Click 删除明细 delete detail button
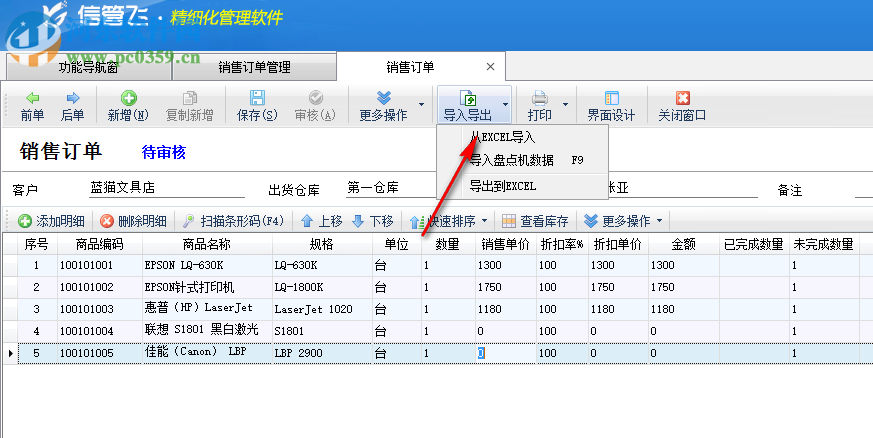This screenshot has height=438, width=873. point(133,221)
